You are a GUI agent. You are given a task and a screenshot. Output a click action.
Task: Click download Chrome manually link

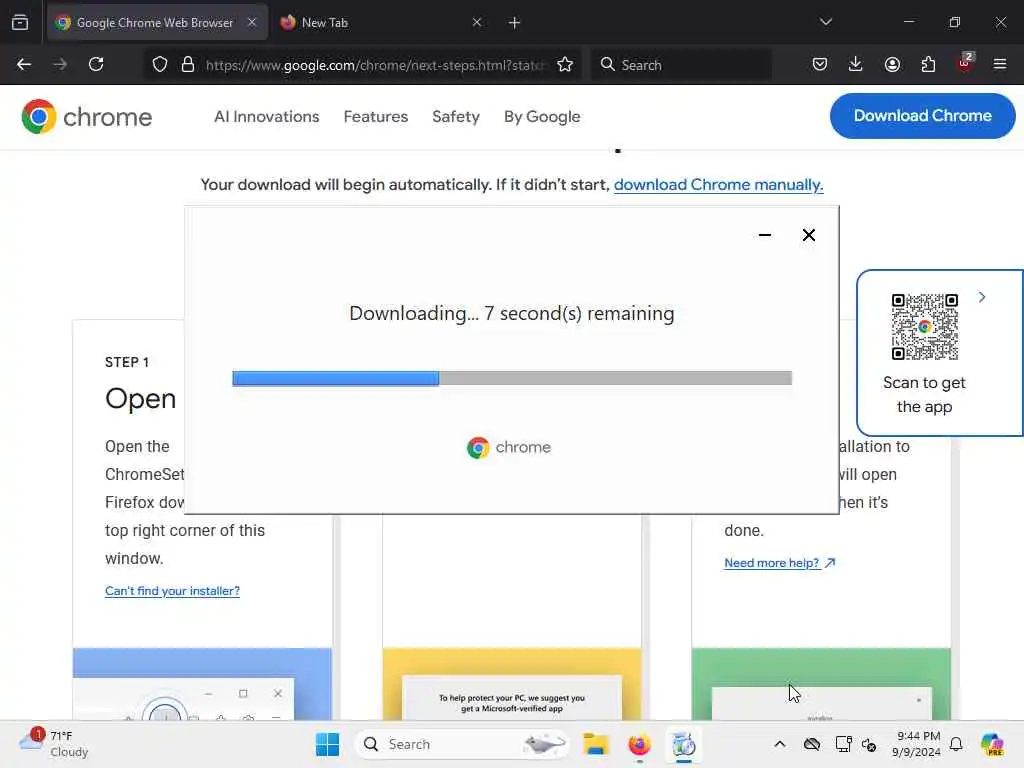[x=718, y=185]
